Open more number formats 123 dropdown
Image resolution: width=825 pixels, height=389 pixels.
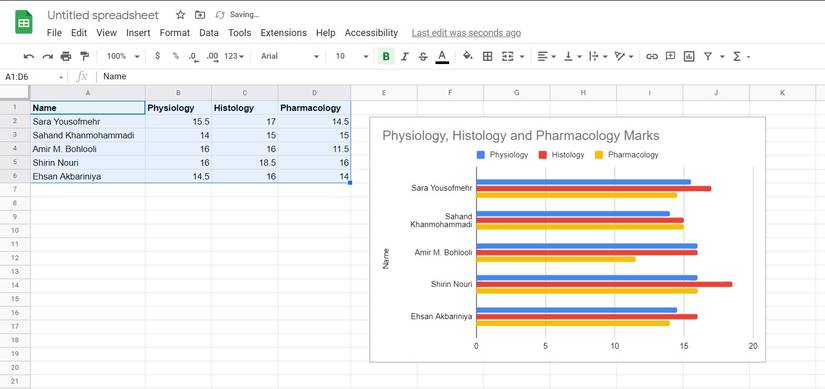[x=234, y=56]
